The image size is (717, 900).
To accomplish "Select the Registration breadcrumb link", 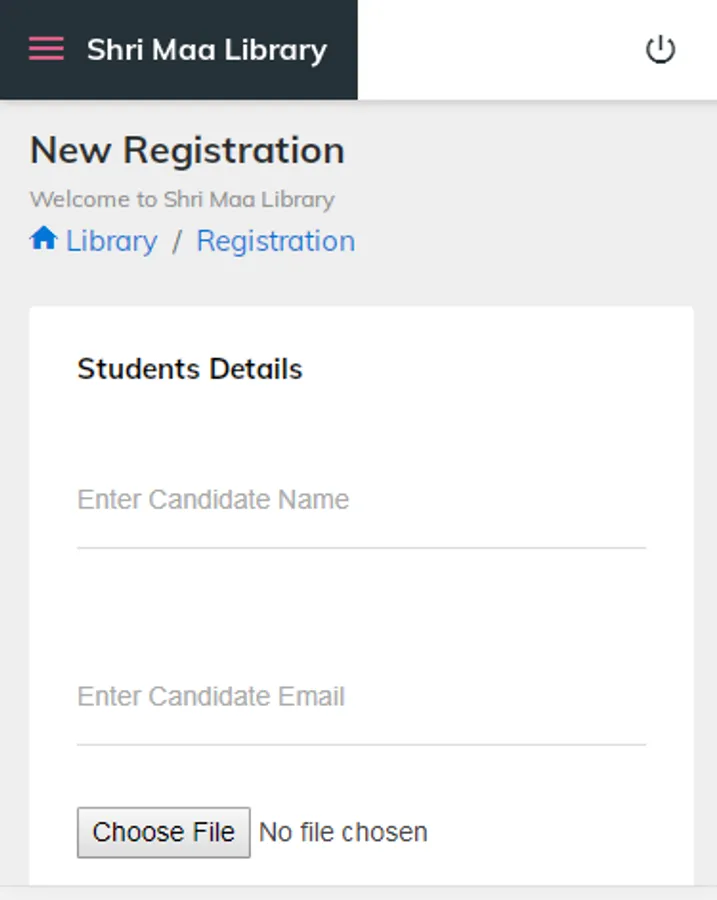I will click(275, 241).
